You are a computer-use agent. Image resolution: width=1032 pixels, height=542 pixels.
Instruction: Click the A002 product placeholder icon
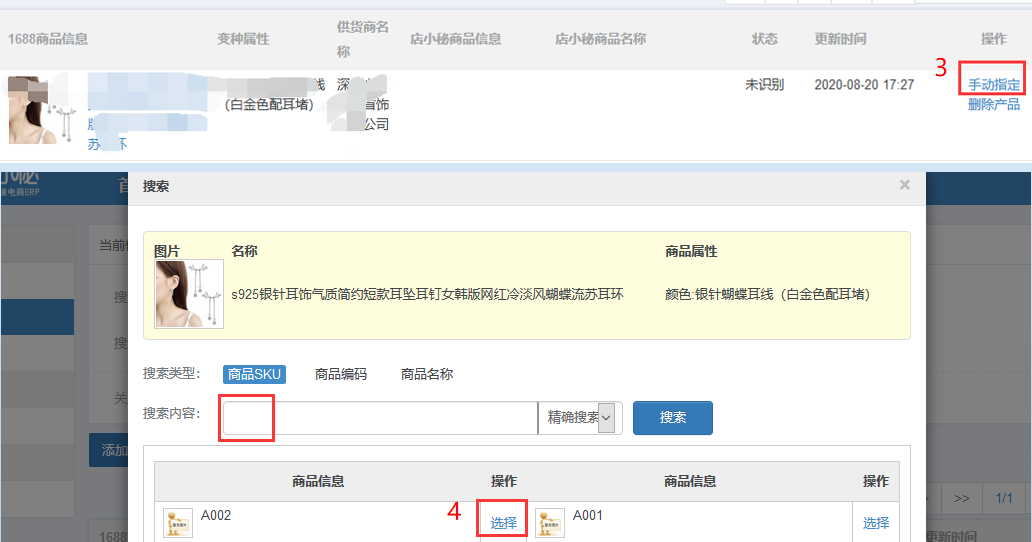178,522
